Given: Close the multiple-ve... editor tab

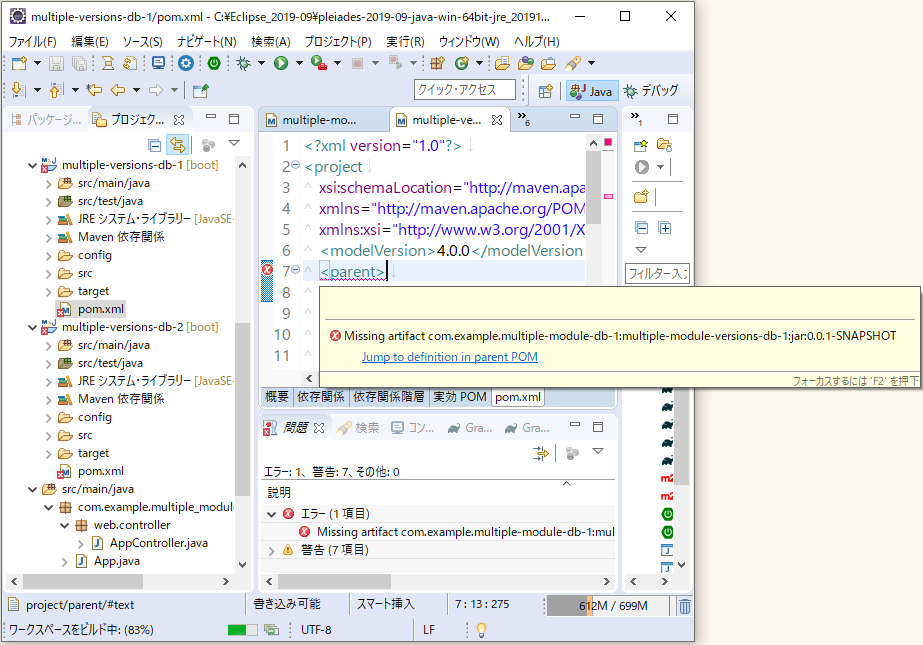Looking at the screenshot, I should pyautogui.click(x=497, y=120).
